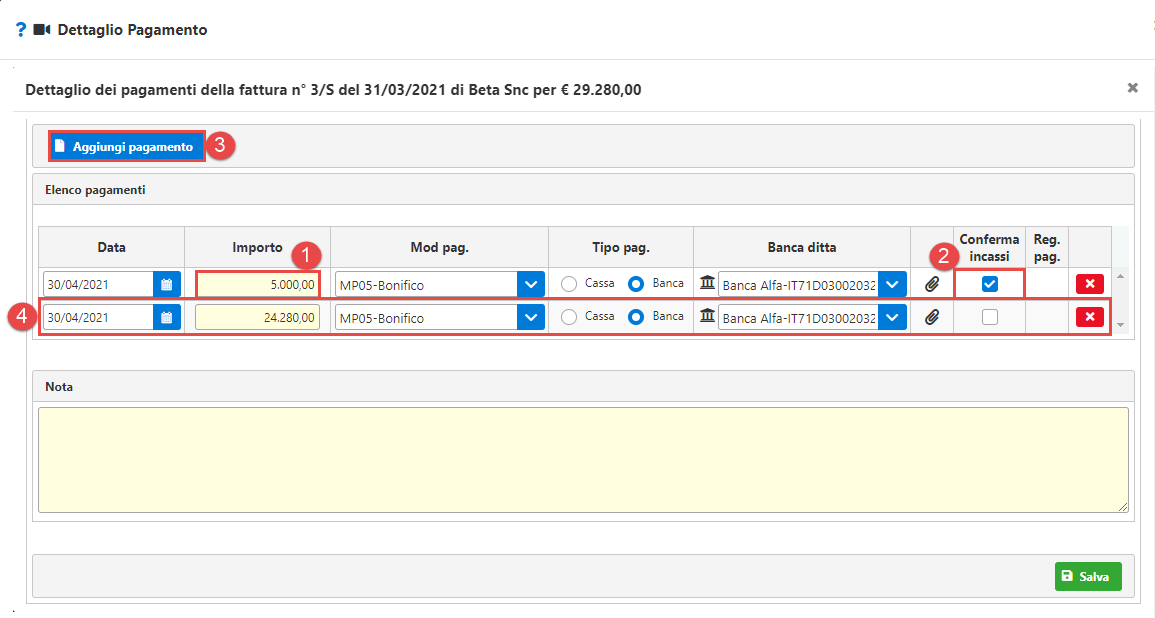Click the video camera tutorial icon
This screenshot has width=1155, height=618.
tap(42, 30)
